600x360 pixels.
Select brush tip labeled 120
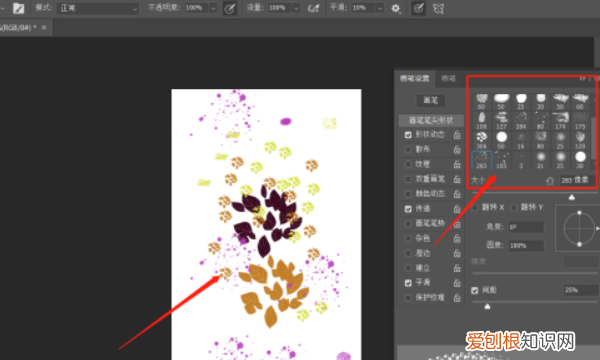pyautogui.click(x=580, y=140)
